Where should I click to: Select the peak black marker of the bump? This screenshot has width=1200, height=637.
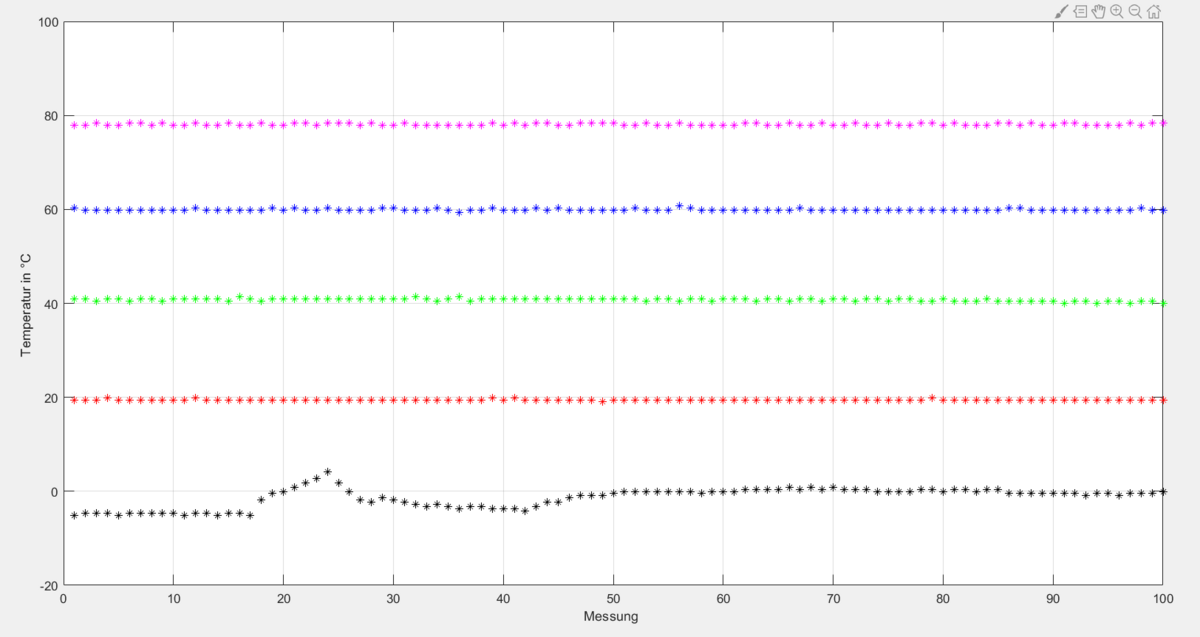pyautogui.click(x=327, y=472)
